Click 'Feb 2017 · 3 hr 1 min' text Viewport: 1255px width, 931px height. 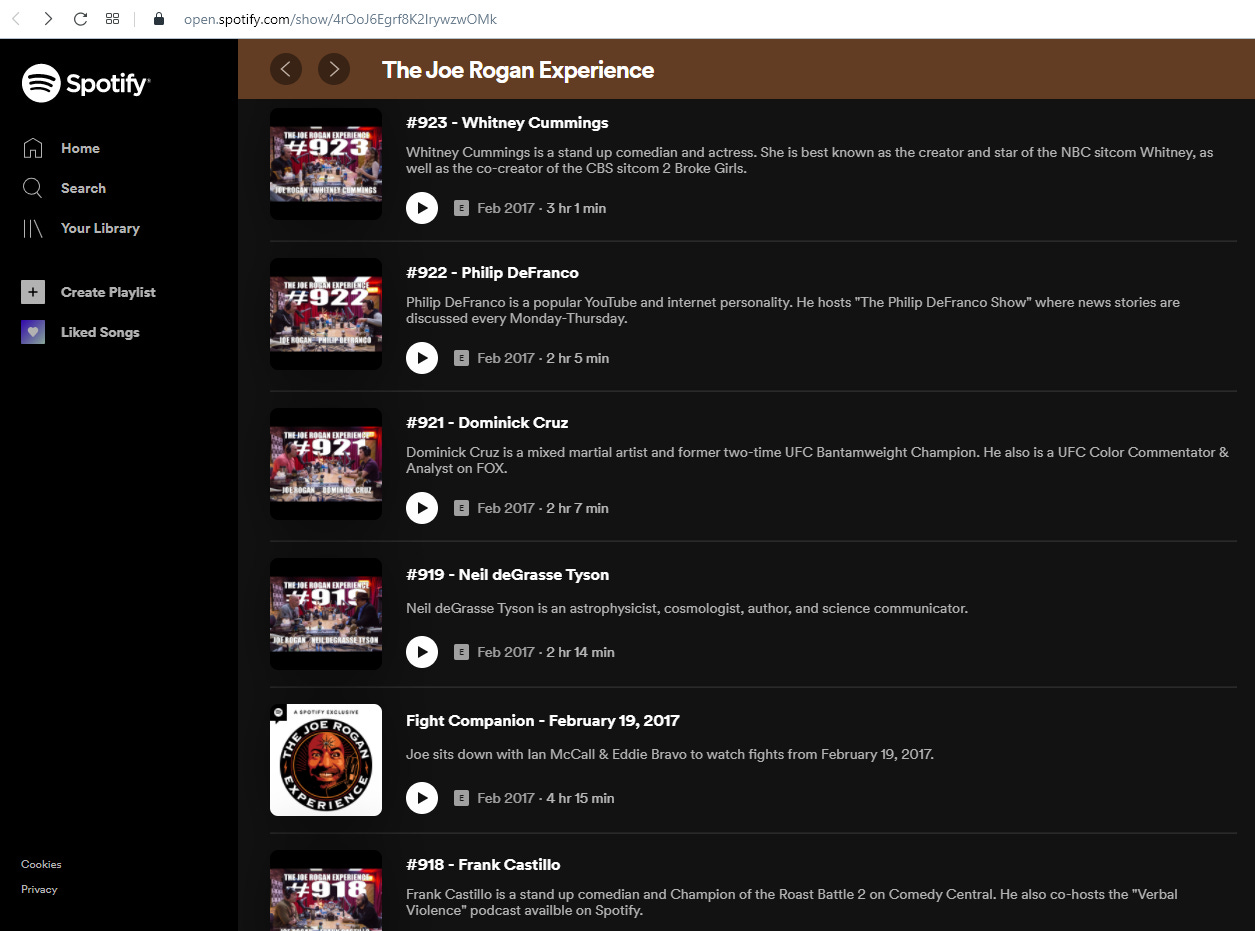click(x=542, y=208)
